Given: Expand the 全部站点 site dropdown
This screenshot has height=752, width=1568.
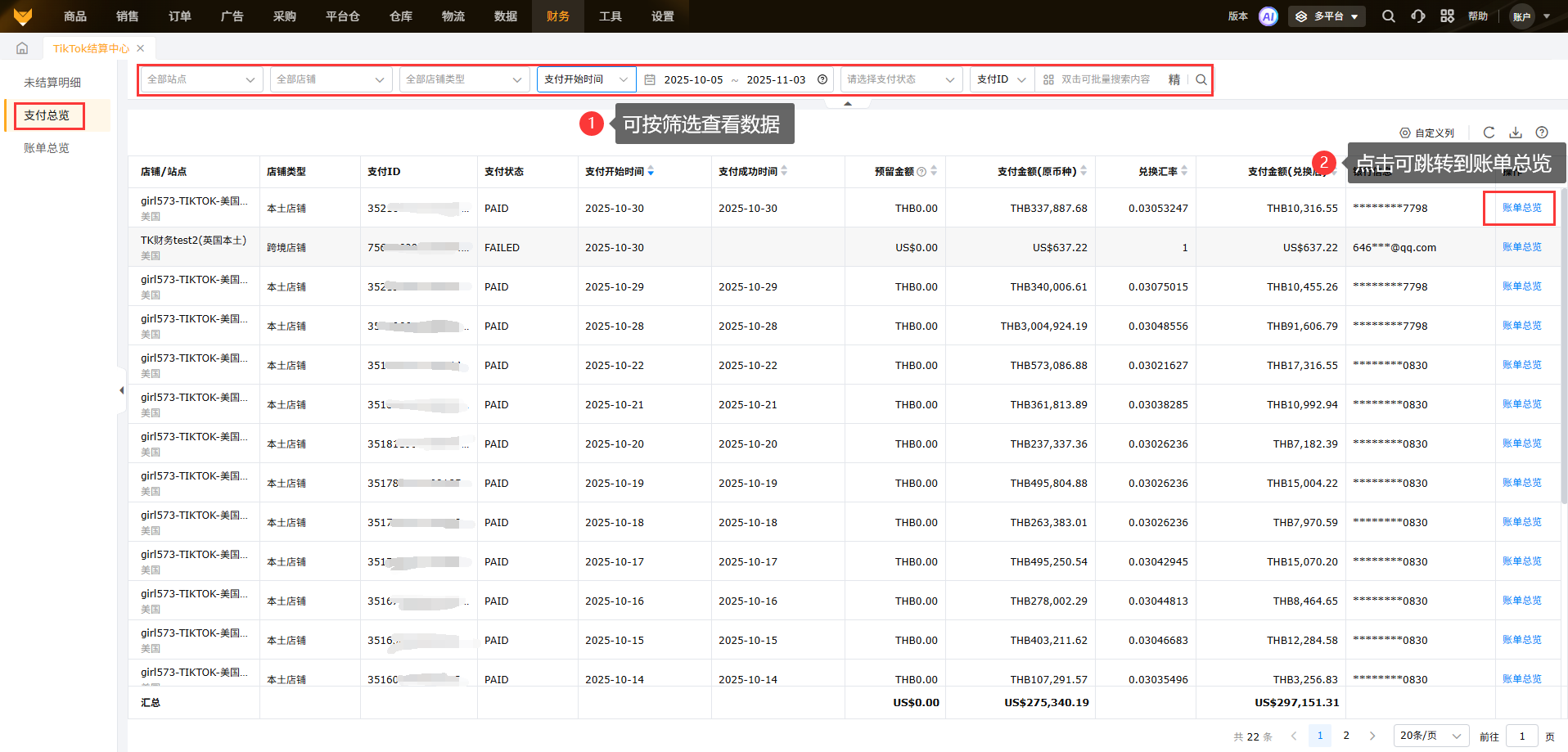Looking at the screenshot, I should click(x=201, y=79).
